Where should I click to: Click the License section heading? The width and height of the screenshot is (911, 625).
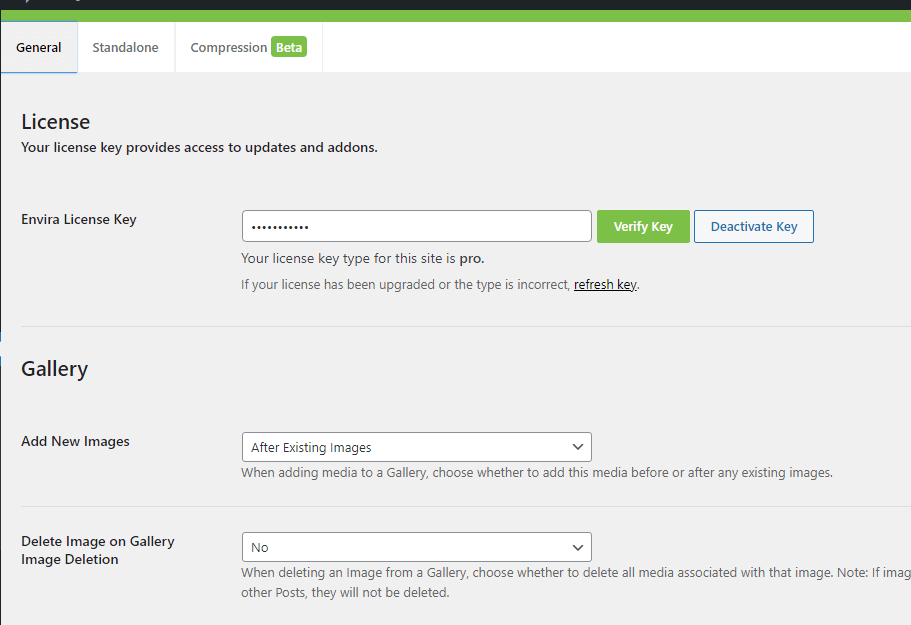[x=55, y=121]
